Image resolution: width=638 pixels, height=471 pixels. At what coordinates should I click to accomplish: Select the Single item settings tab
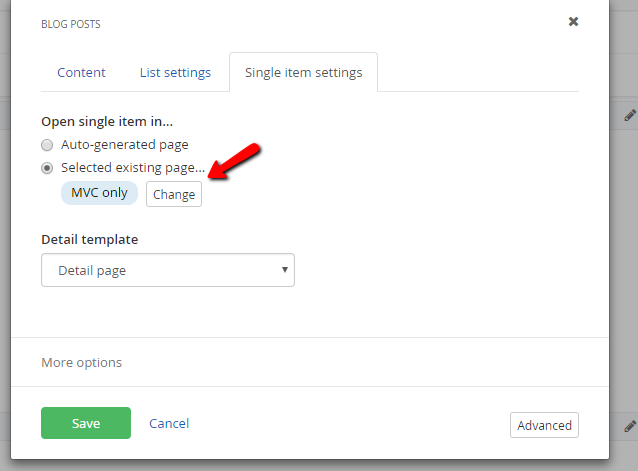click(304, 72)
